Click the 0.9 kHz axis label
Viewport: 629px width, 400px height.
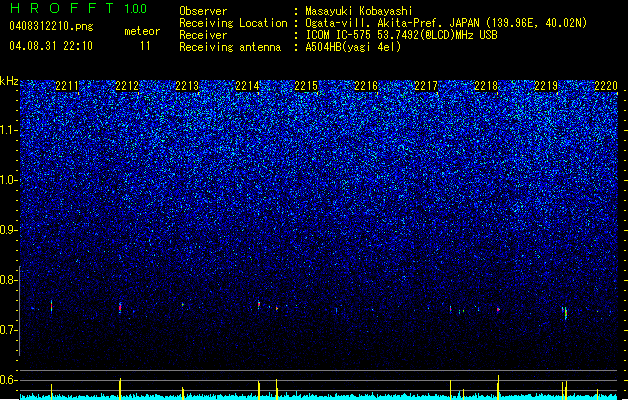(9, 230)
